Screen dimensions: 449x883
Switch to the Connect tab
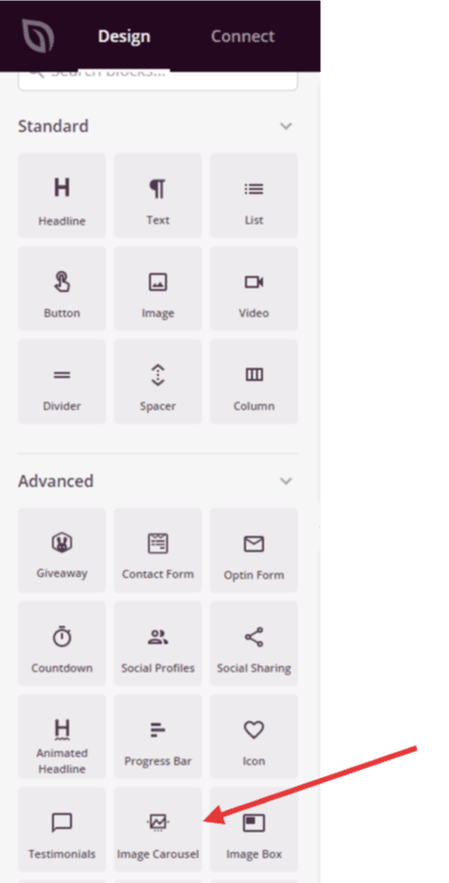[243, 36]
